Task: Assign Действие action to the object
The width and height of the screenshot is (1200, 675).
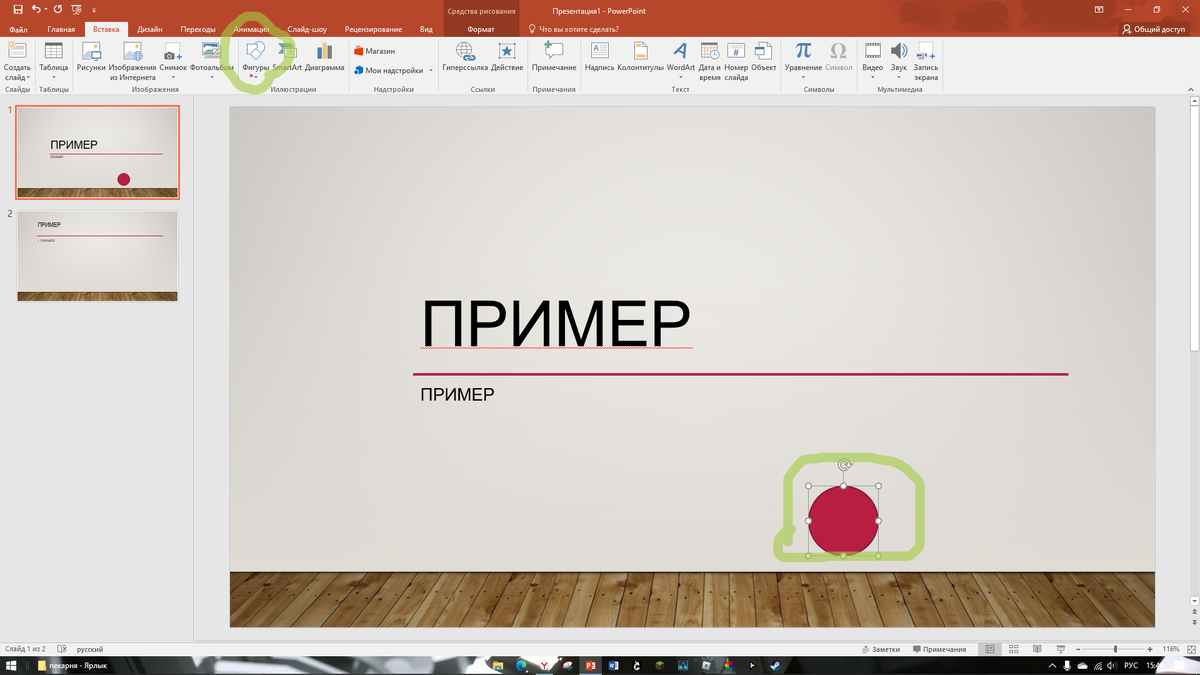Action: point(507,59)
